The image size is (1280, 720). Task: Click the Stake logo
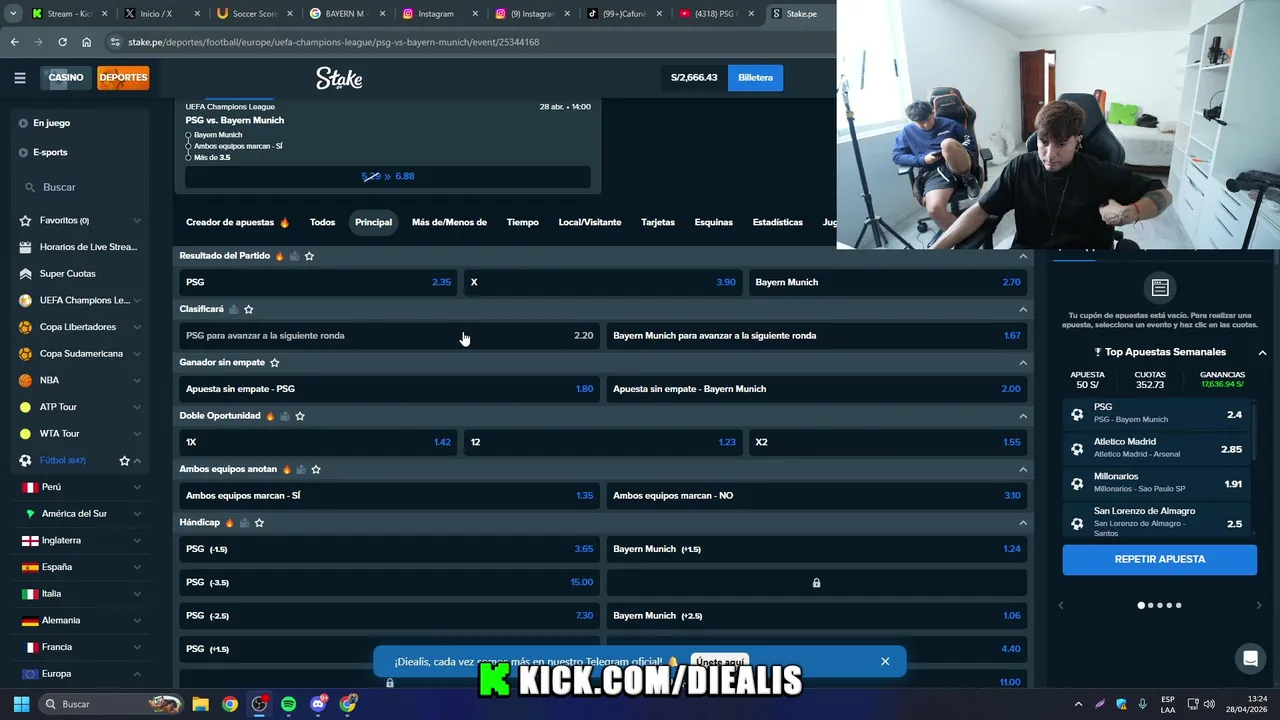tap(339, 78)
